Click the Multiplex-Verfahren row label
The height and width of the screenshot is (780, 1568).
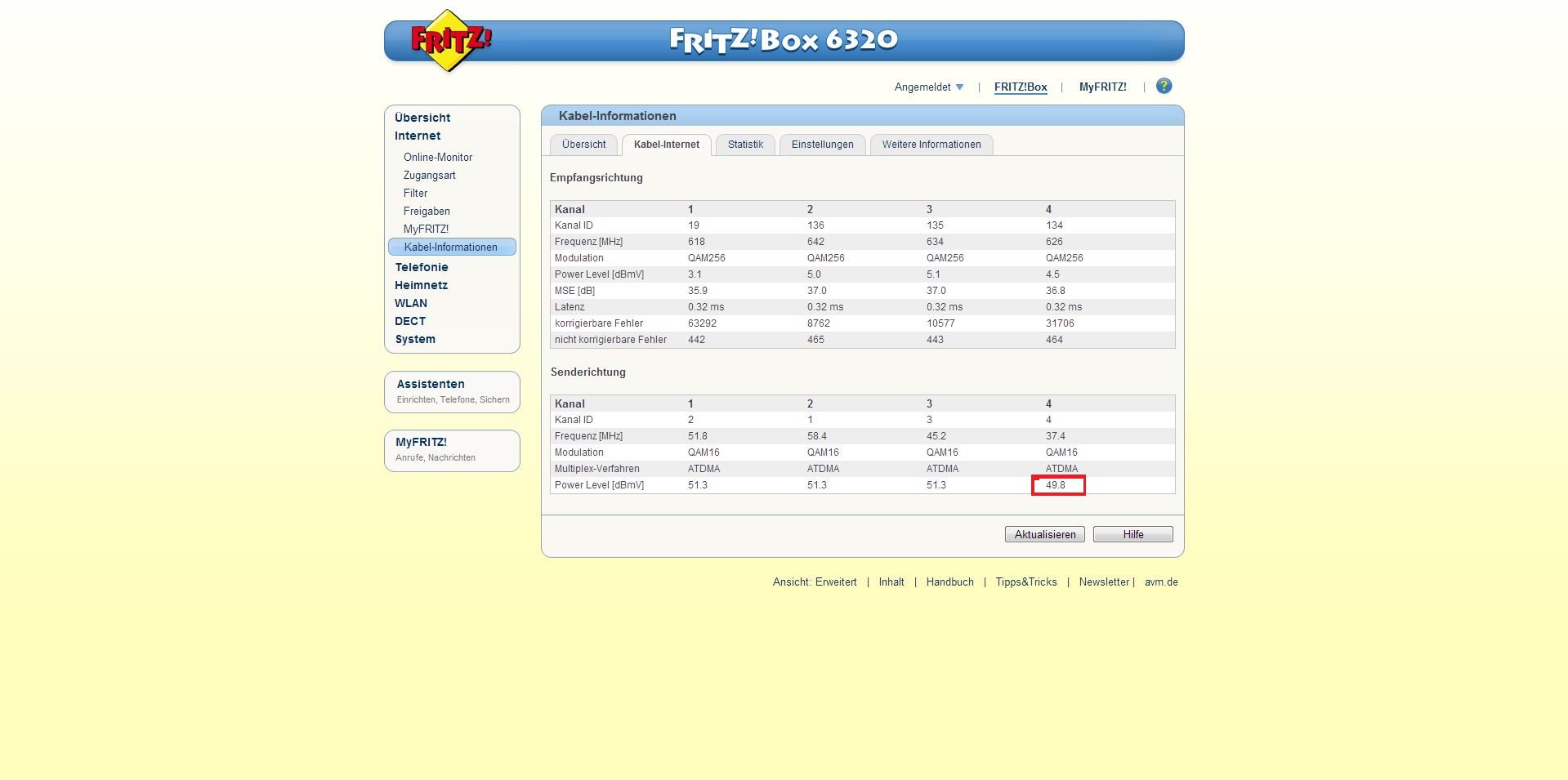pyautogui.click(x=597, y=469)
